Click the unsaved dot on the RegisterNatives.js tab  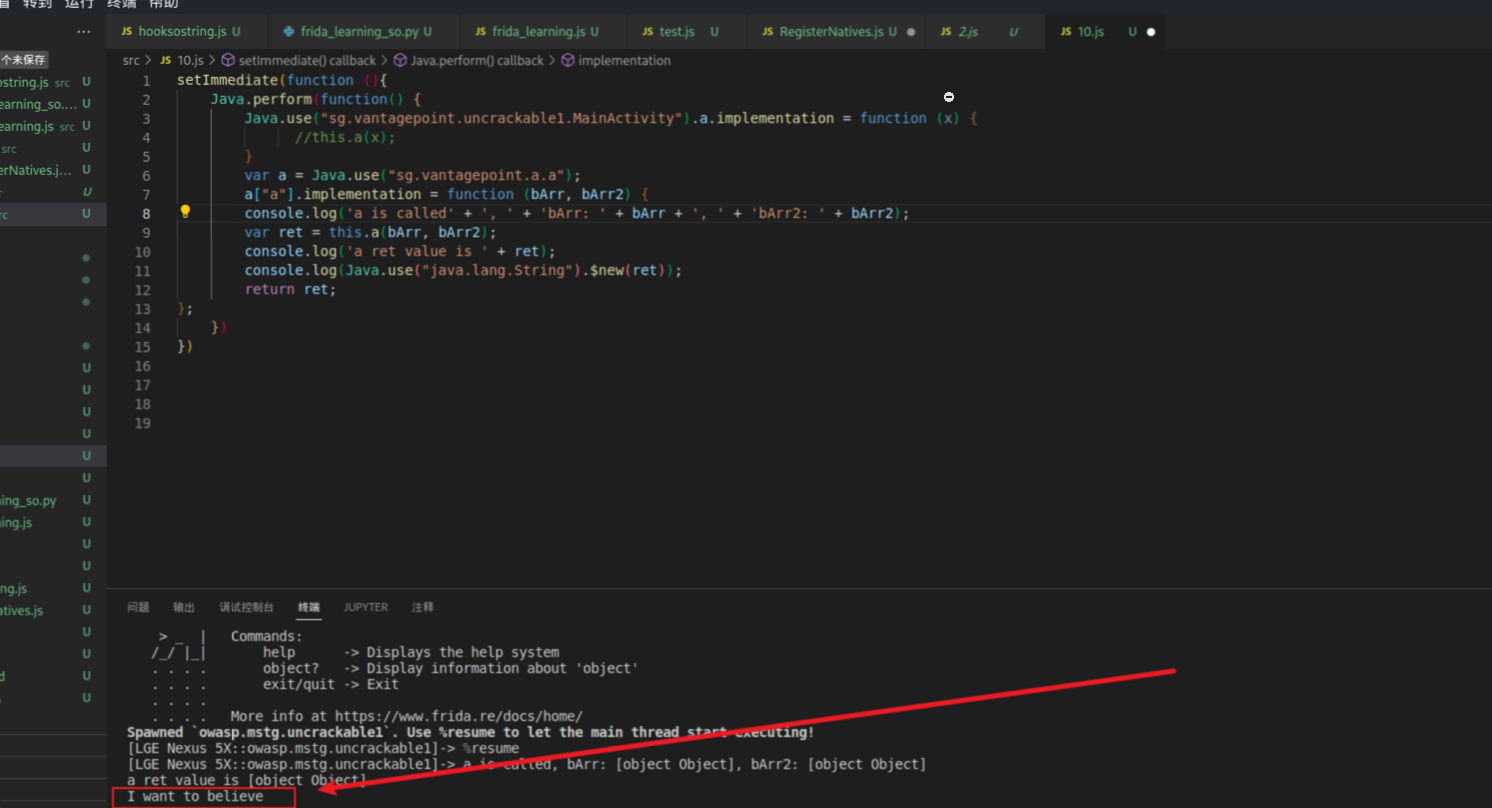point(911,32)
